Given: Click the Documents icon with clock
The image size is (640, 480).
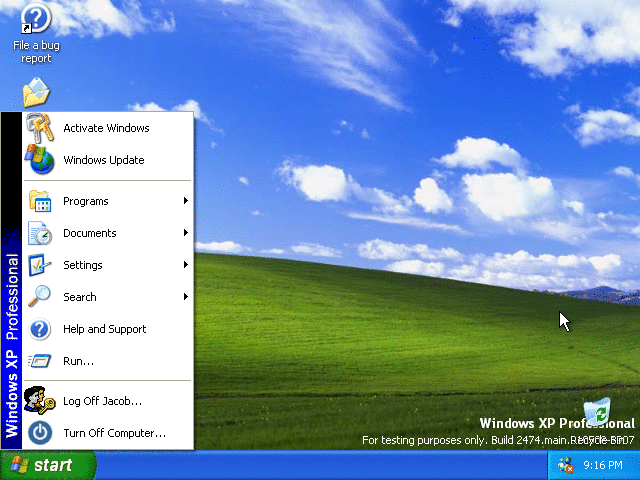Looking at the screenshot, I should click(x=40, y=233).
